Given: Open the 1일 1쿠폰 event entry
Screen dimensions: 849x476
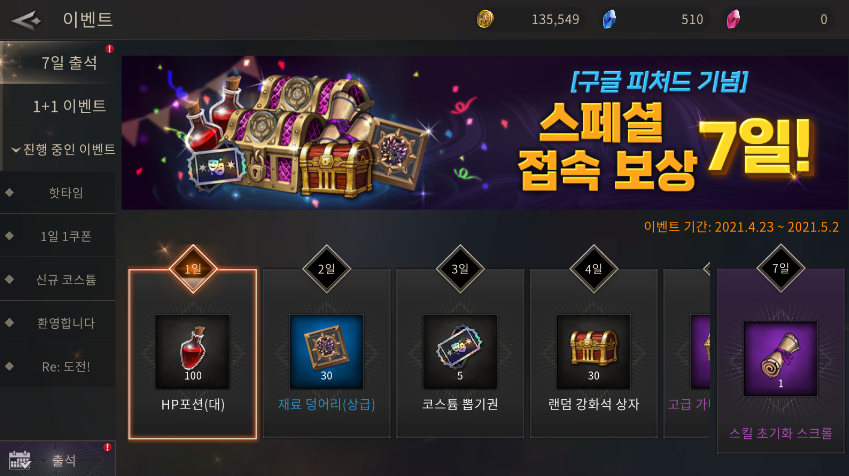Looking at the screenshot, I should (x=58, y=236).
